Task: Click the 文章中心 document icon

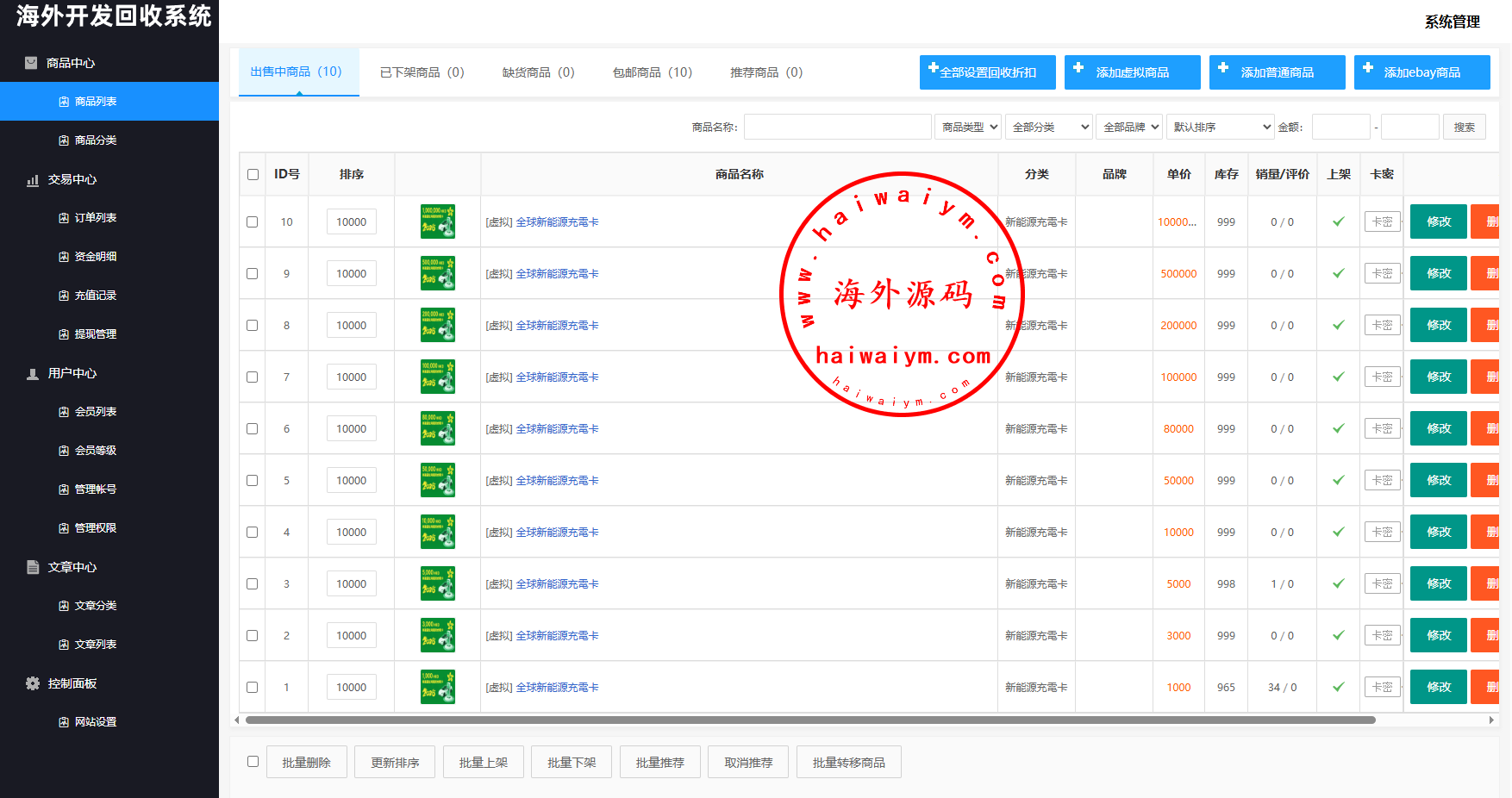Action: (x=33, y=567)
